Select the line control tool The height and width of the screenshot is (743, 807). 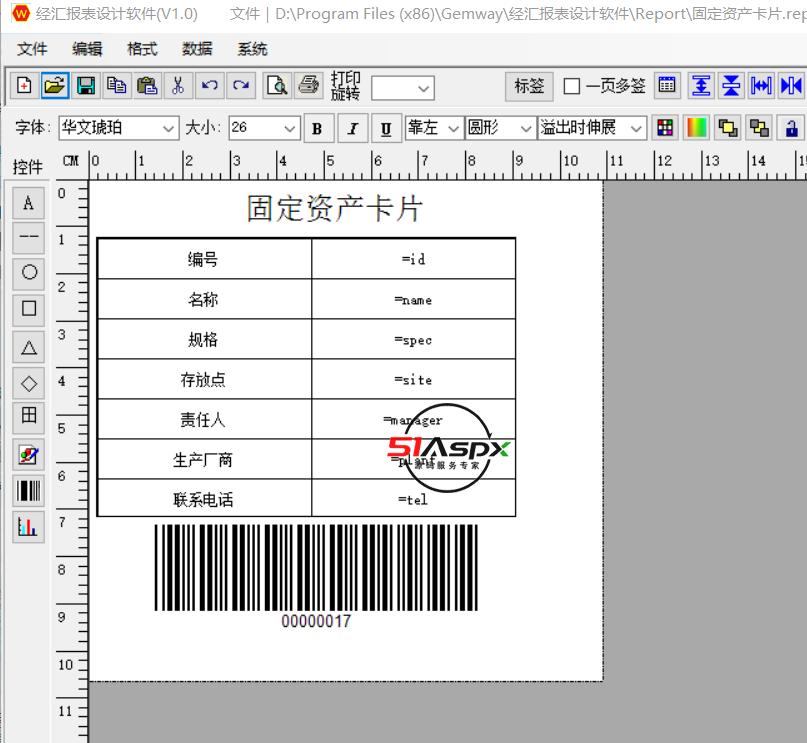click(x=29, y=237)
